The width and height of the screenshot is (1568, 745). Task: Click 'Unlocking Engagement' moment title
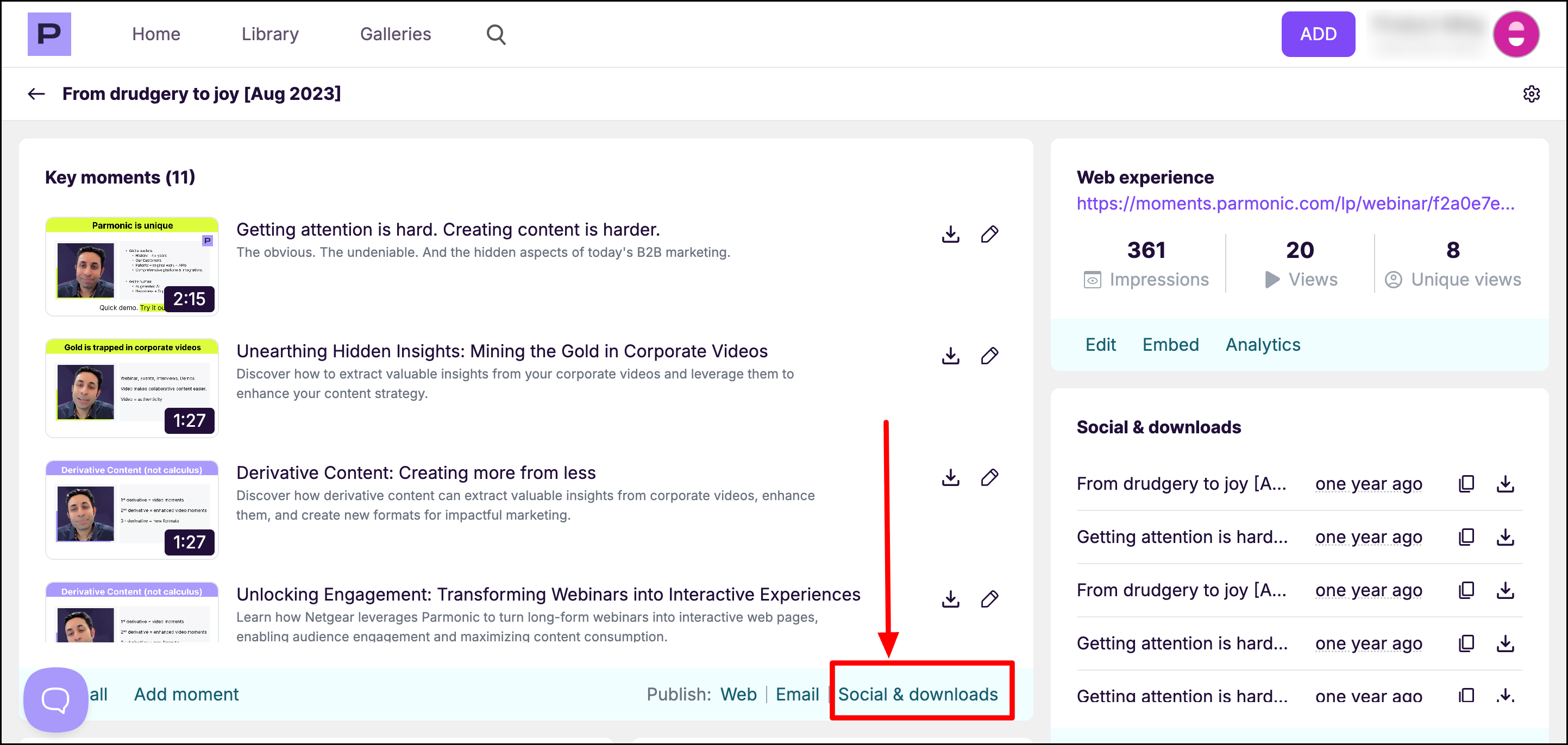(x=548, y=595)
